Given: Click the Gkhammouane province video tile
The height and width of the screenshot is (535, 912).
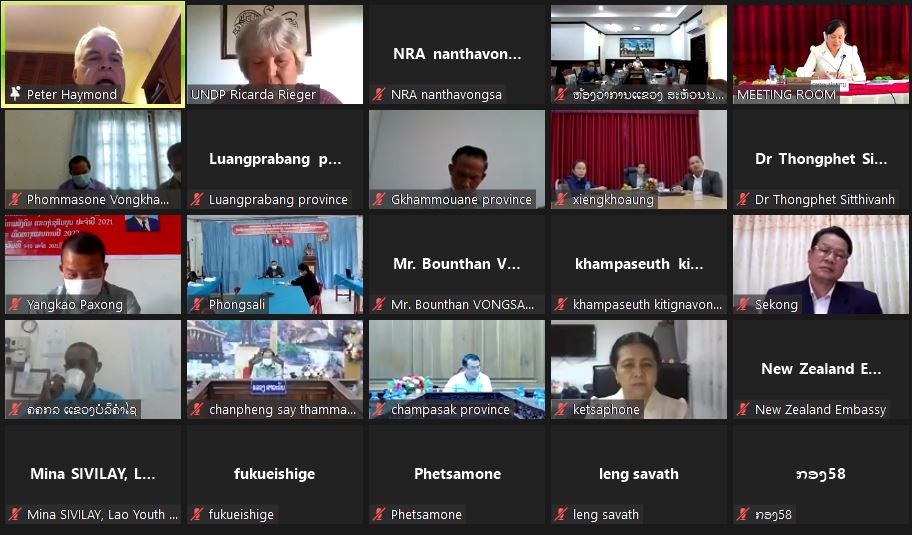Looking at the screenshot, I should [457, 159].
